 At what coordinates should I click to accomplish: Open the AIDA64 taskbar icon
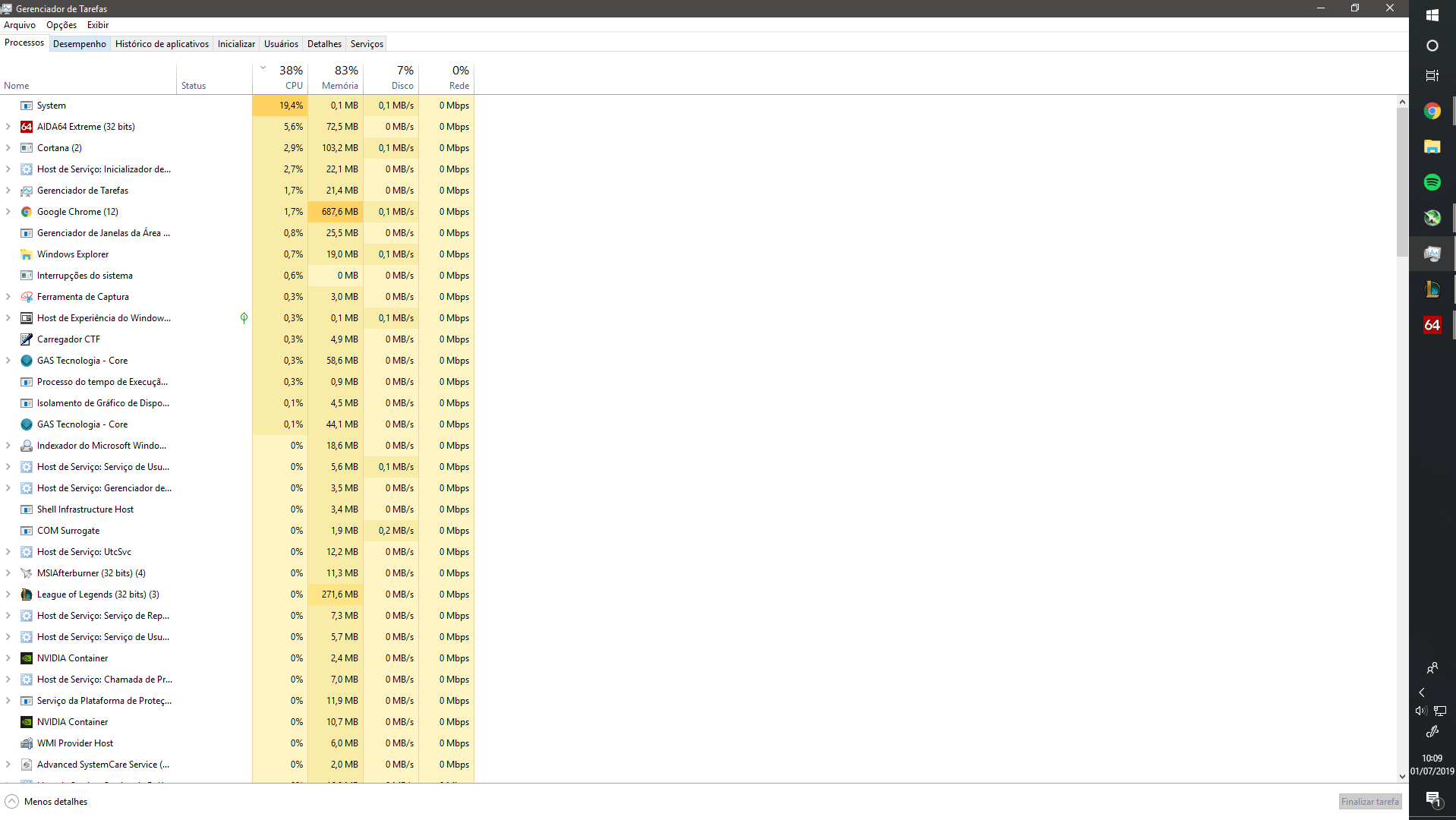click(x=1432, y=325)
